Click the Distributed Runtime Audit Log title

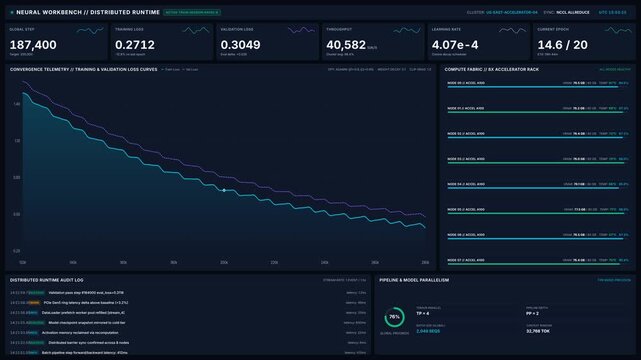point(47,280)
